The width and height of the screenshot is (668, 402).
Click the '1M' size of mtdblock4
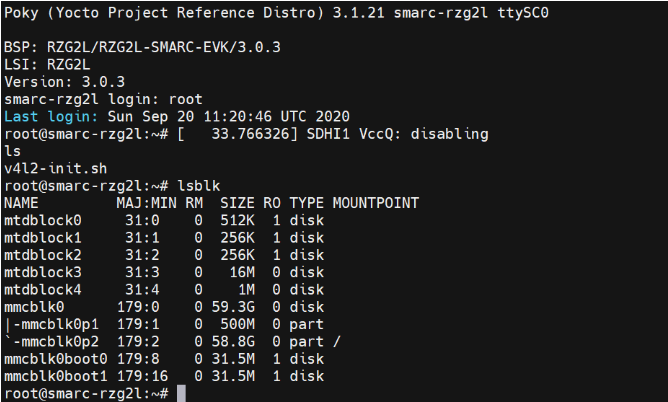click(x=246, y=290)
